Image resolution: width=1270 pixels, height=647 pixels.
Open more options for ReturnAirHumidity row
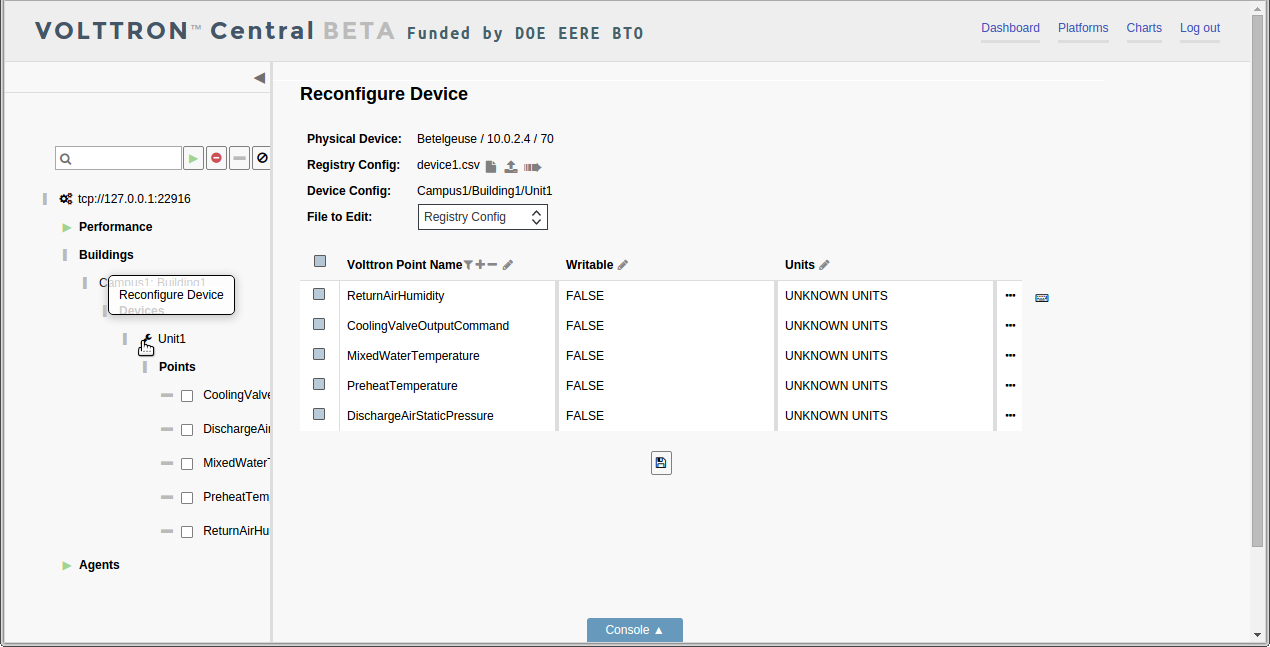[1010, 296]
